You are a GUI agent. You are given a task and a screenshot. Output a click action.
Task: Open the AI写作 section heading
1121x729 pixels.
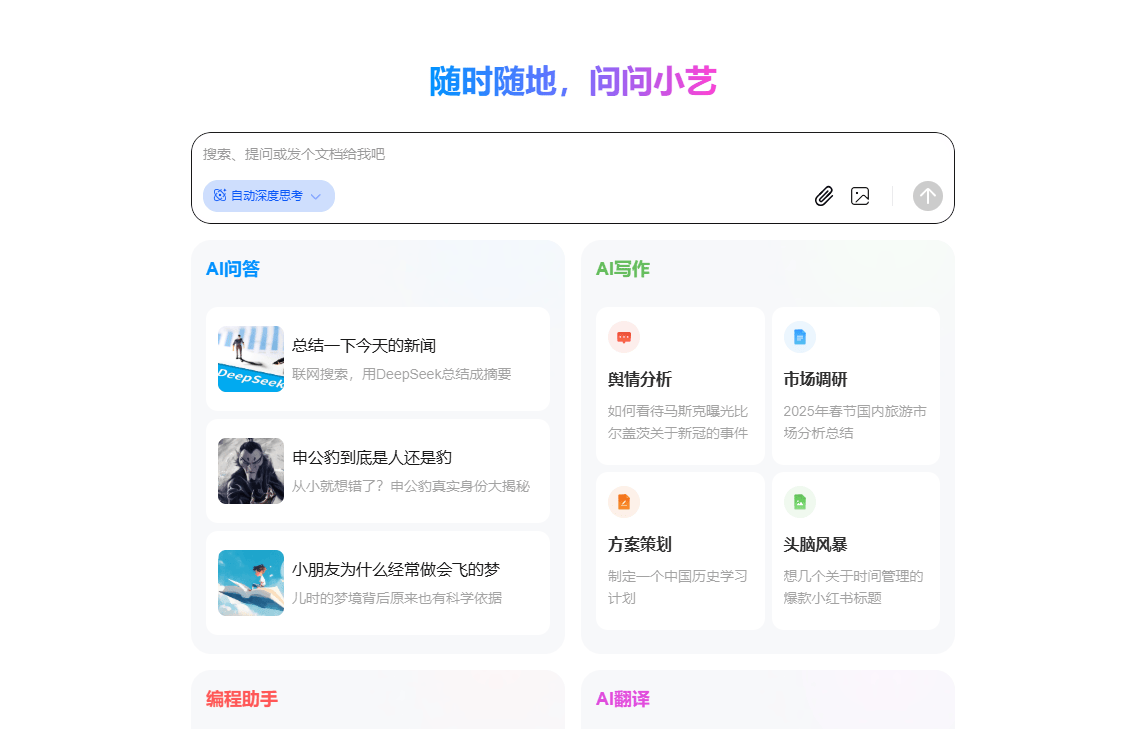(623, 269)
